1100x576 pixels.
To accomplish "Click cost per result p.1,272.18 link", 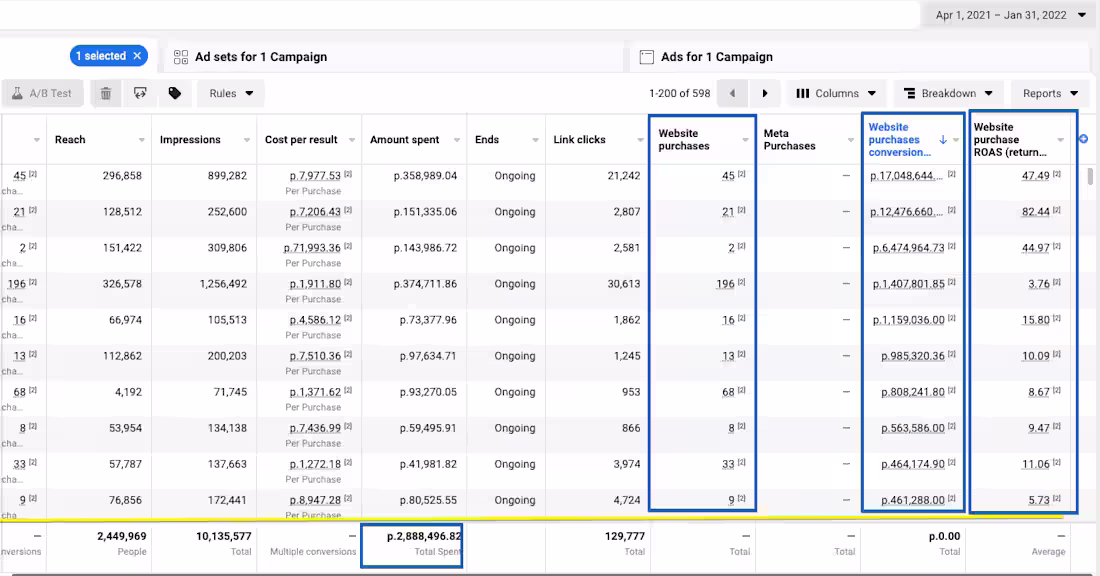I will pos(315,464).
